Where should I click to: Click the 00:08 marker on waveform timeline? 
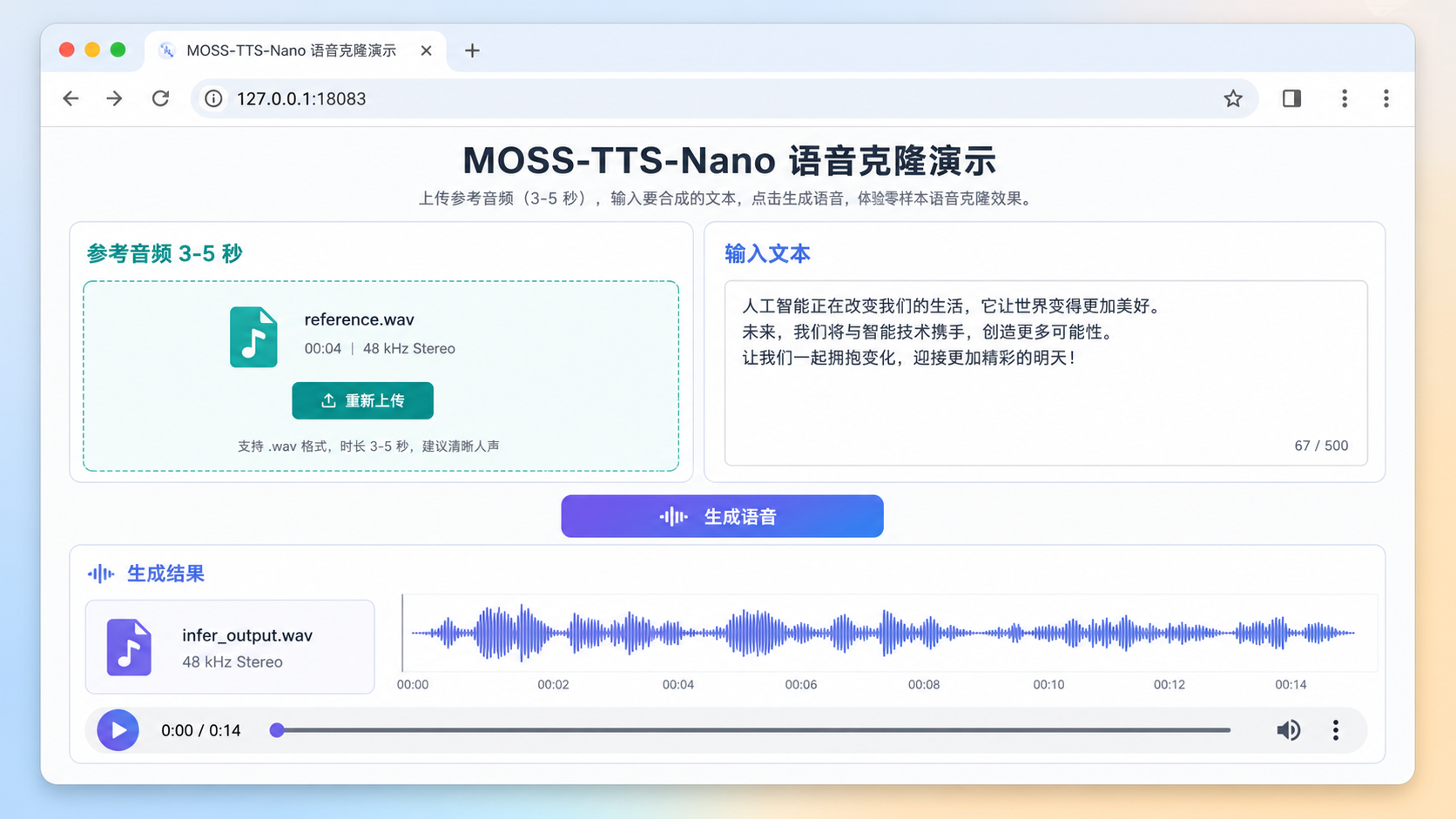[924, 684]
